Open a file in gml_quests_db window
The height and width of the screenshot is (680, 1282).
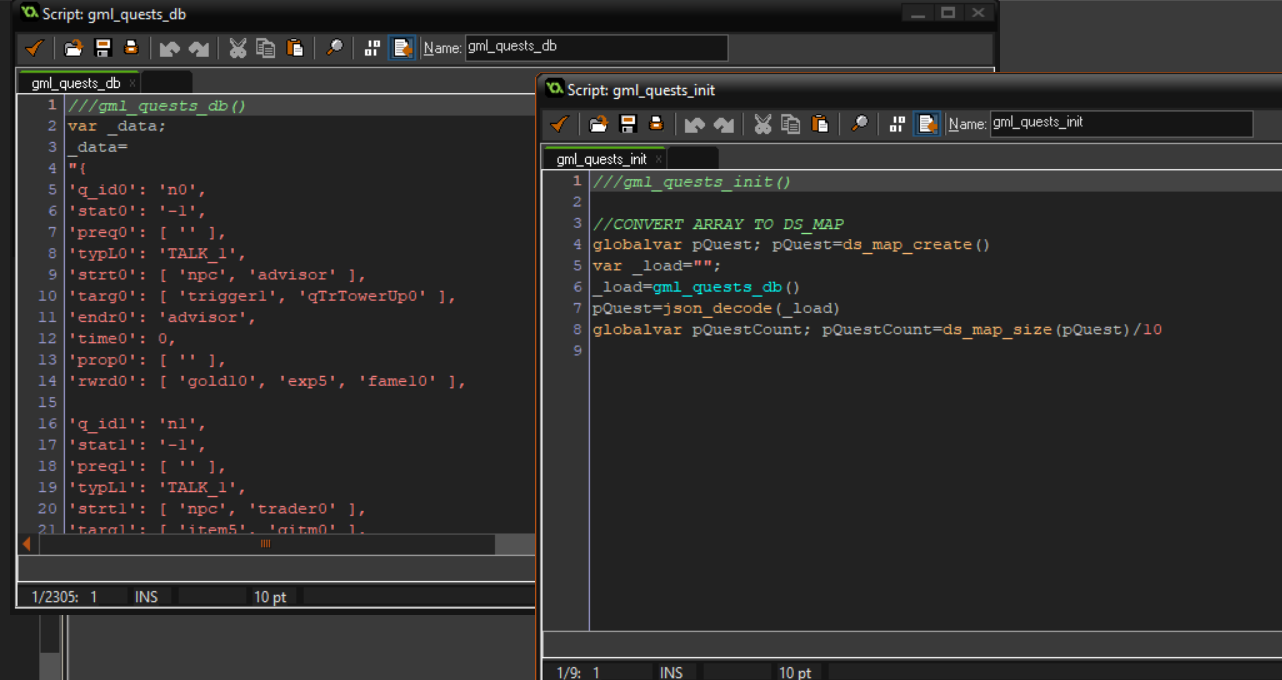coord(73,48)
